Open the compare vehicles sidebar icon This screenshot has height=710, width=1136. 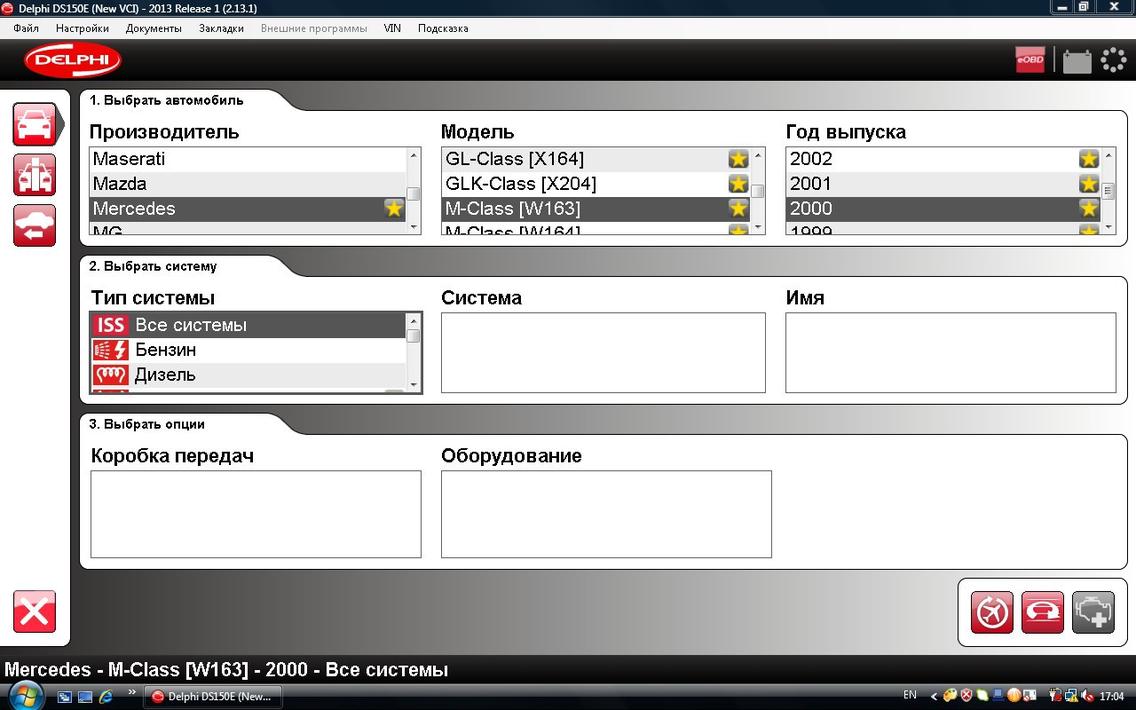click(x=34, y=175)
